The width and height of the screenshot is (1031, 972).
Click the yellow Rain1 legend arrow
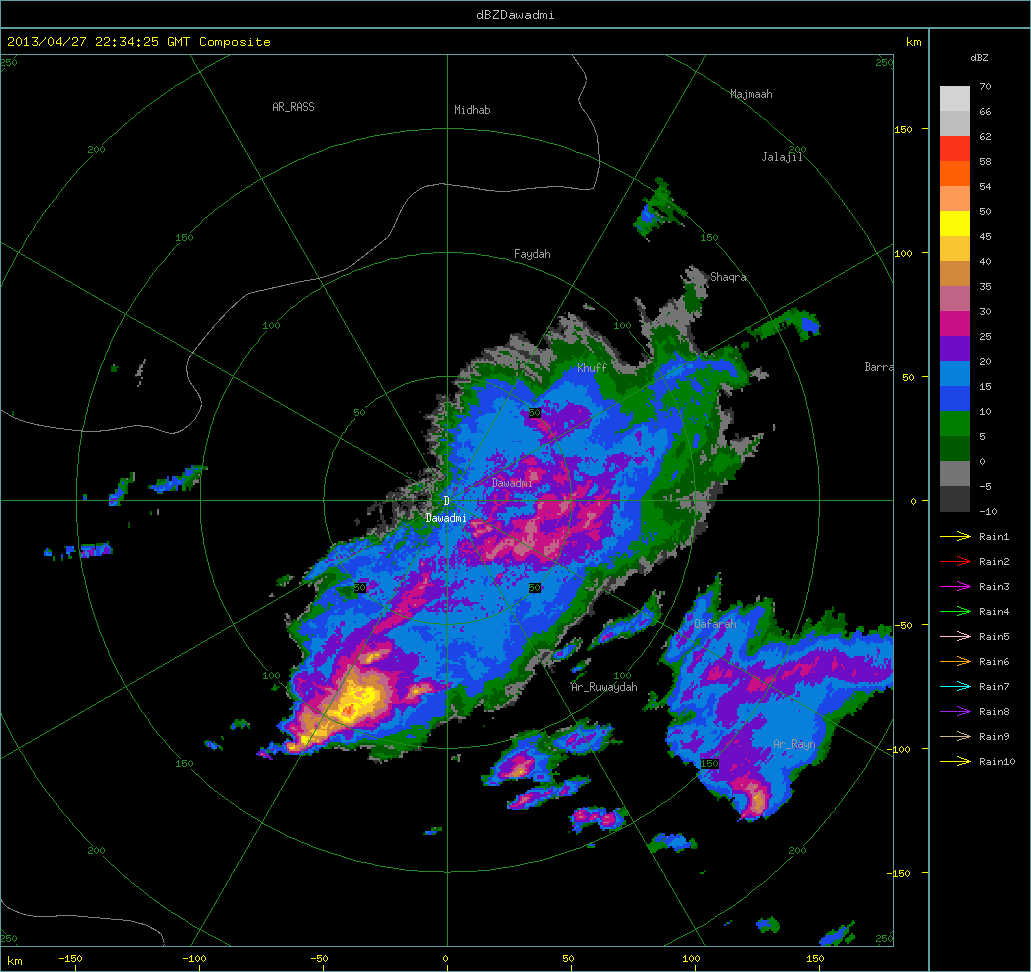[x=955, y=537]
